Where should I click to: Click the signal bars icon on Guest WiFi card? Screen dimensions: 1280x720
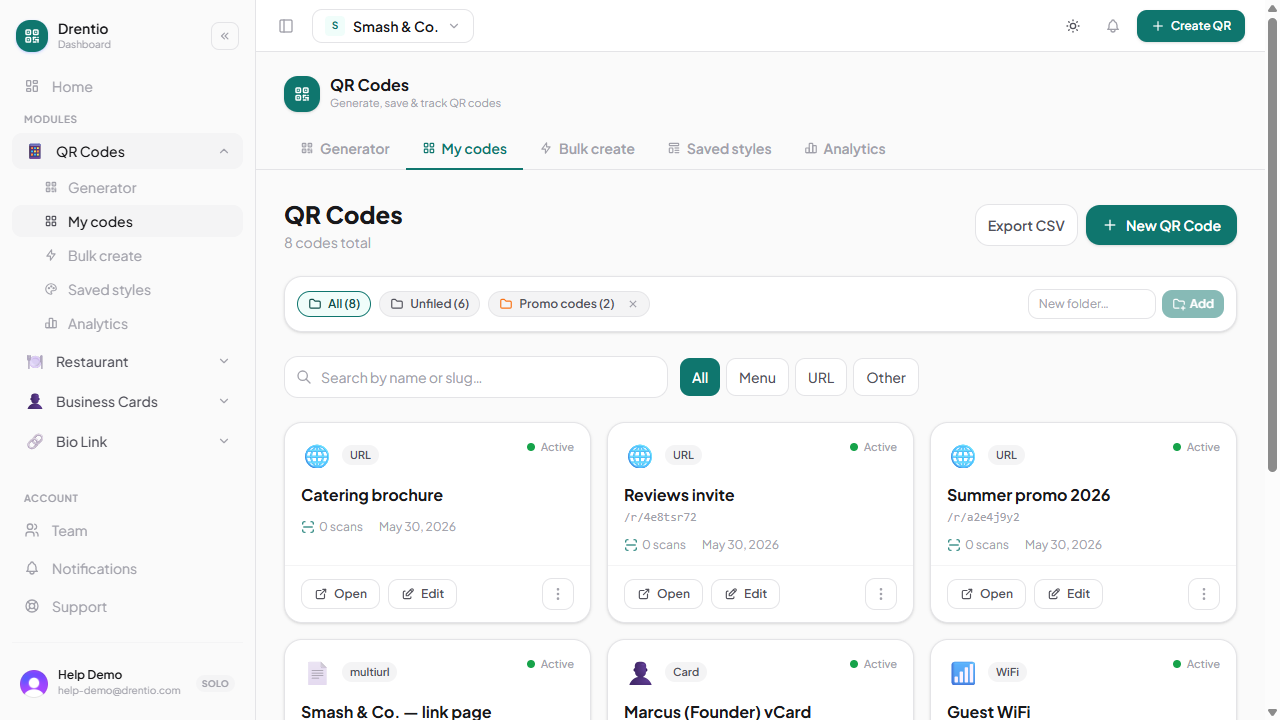pos(963,673)
